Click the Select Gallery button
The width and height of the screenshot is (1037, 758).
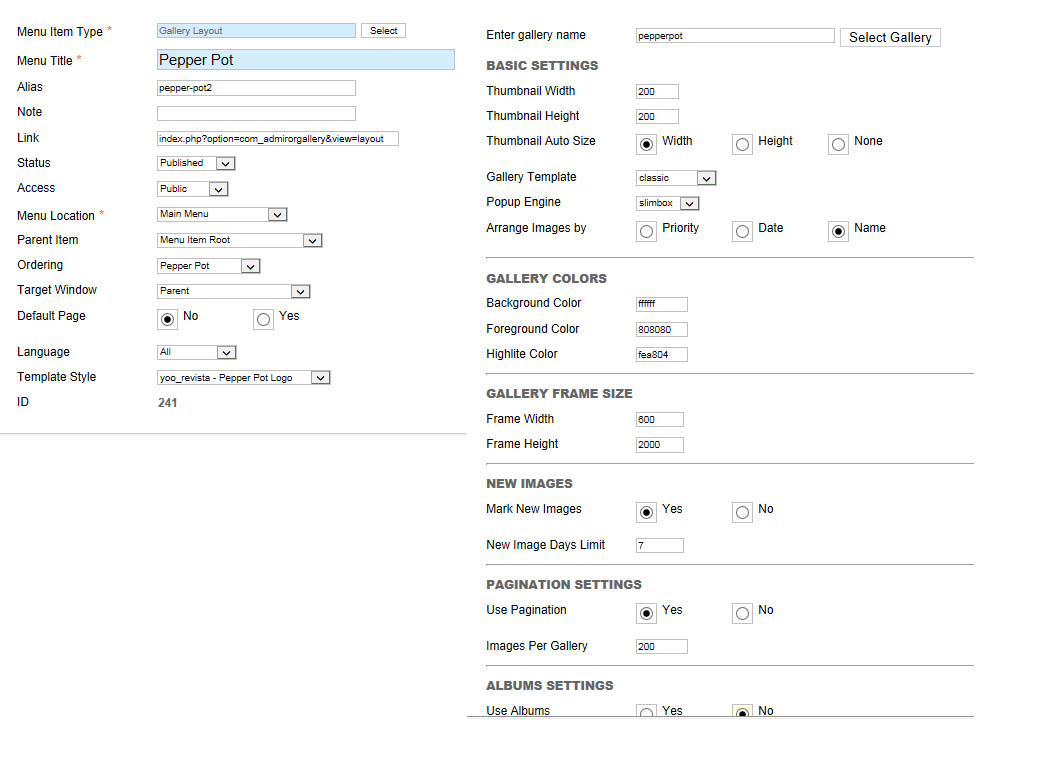point(890,38)
